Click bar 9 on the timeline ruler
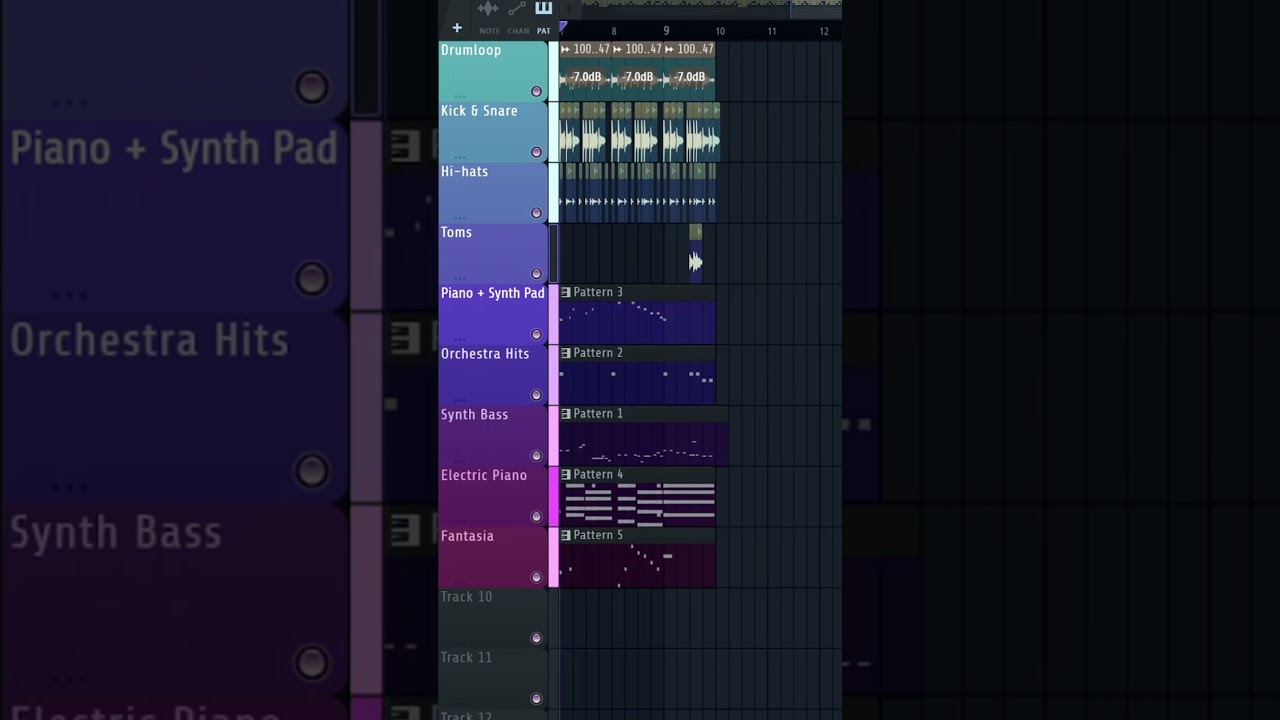This screenshot has width=1280, height=720. (x=666, y=31)
